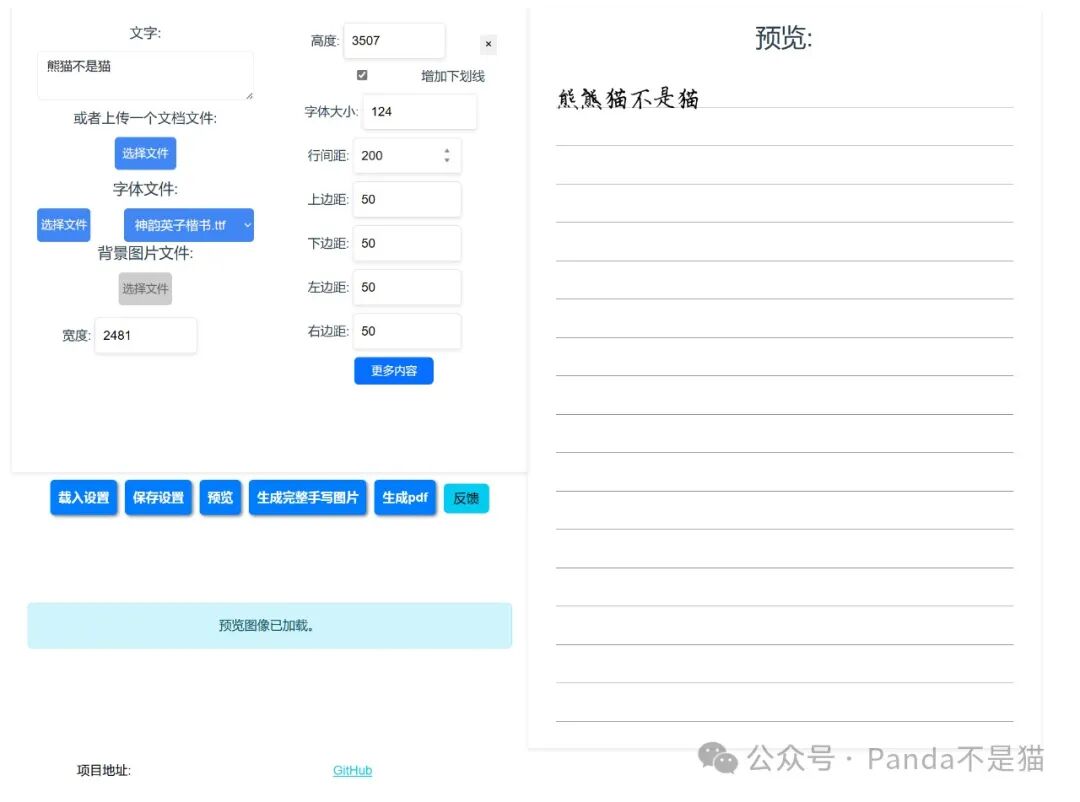Click the 预览 button in bottom button row
This screenshot has width=1080, height=802.
pos(220,497)
